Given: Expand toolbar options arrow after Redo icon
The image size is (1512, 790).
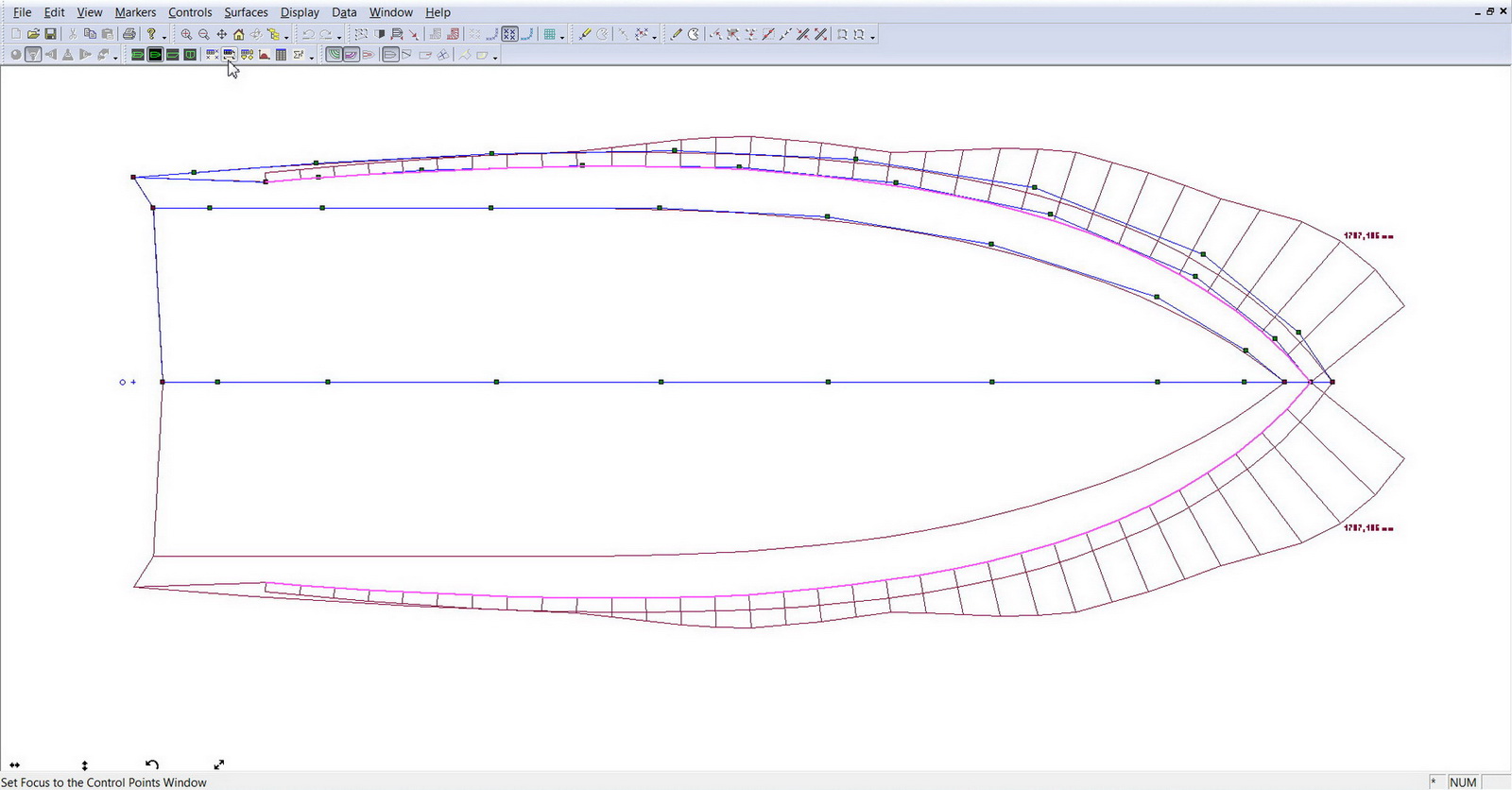Looking at the screenshot, I should pos(339,38).
